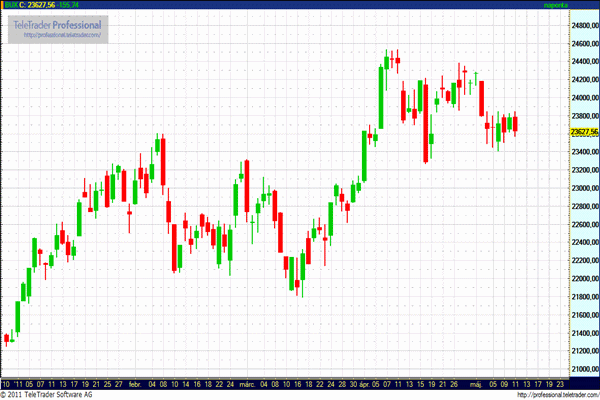Select the febr. month marker on date axis
Image resolution: width=600 pixels, height=400 pixels.
pos(135,383)
